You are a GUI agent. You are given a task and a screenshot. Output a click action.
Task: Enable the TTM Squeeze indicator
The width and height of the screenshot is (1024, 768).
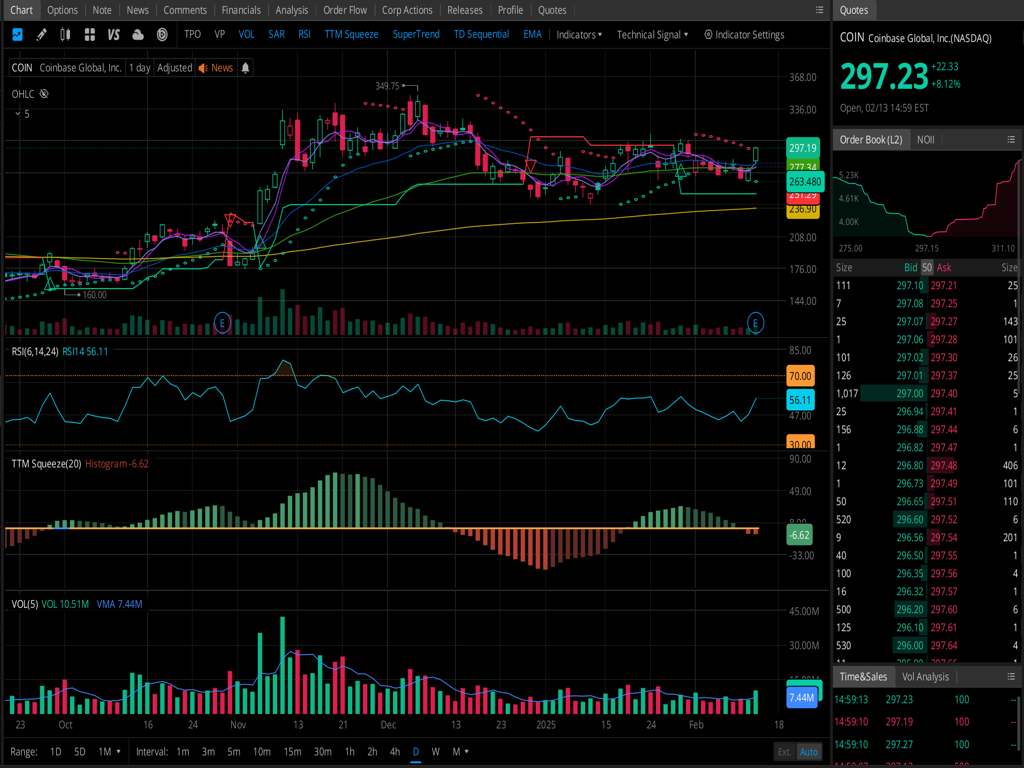point(351,34)
